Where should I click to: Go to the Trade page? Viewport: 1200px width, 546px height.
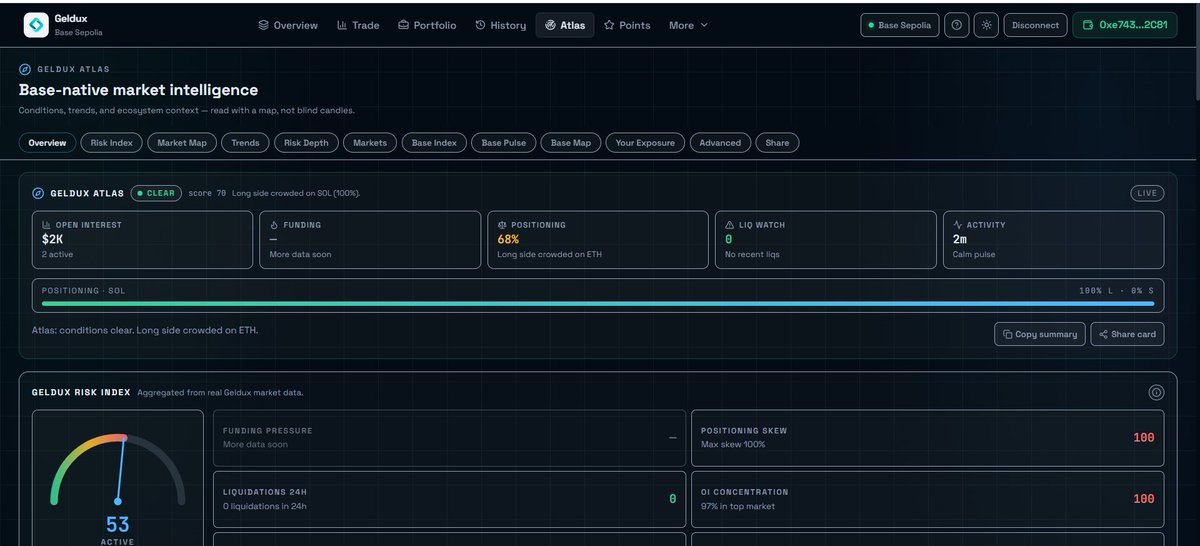(x=358, y=25)
